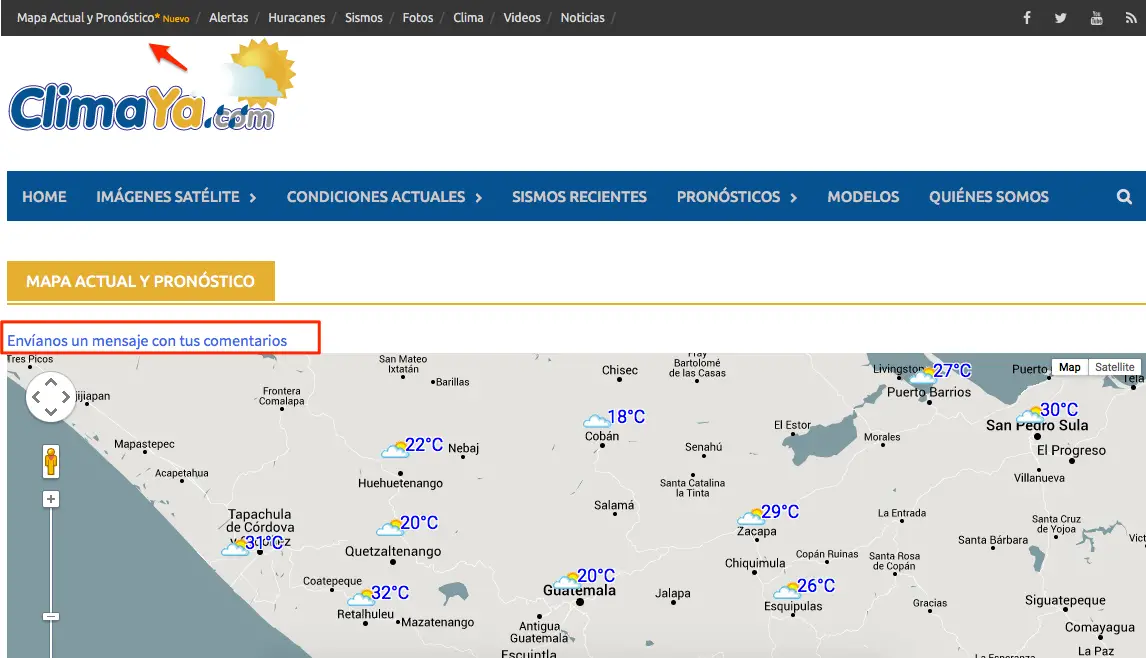
Task: Expand the Imágenes Satélite menu
Action: coord(176,197)
